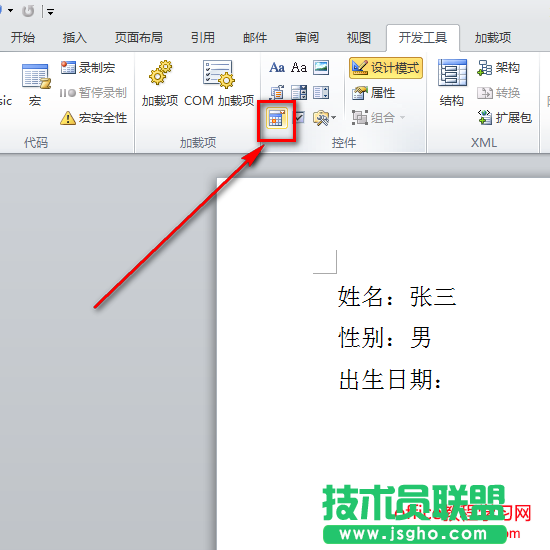Open the 宏 (Macros) button
The height and width of the screenshot is (550, 550).
point(35,85)
